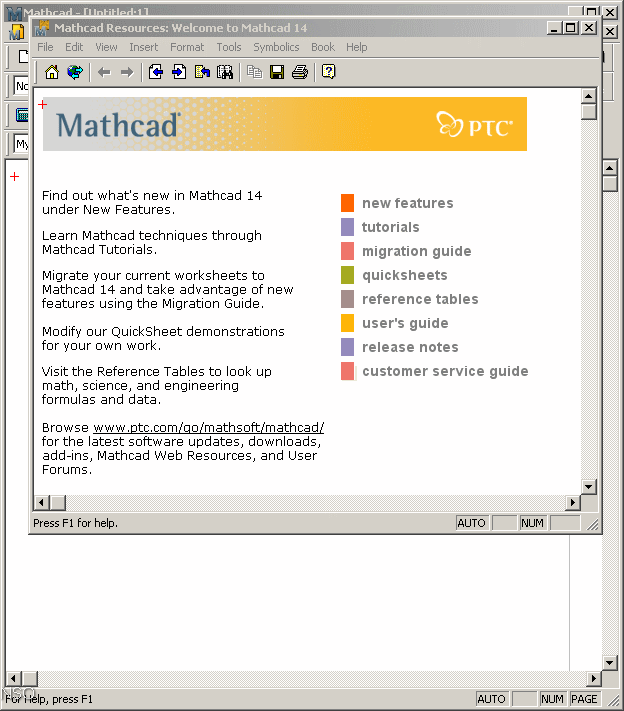This screenshot has height=711, width=624.
Task: Click the Help question mark icon
Action: point(328,72)
